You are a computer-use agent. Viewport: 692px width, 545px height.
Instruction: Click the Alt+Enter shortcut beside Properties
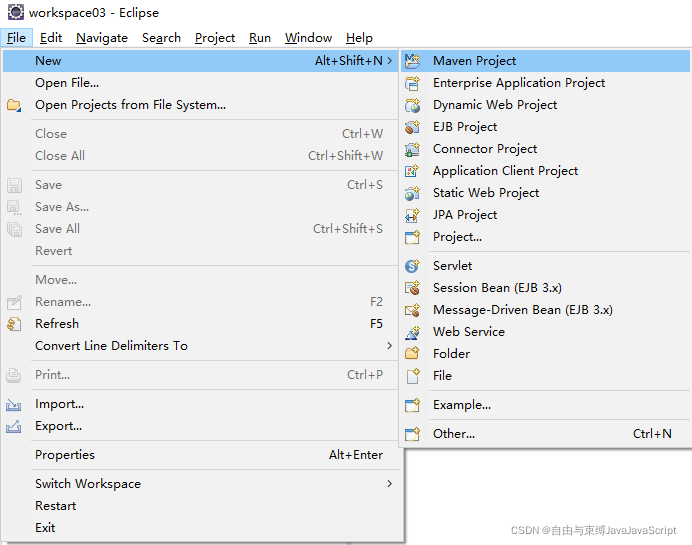coord(356,455)
